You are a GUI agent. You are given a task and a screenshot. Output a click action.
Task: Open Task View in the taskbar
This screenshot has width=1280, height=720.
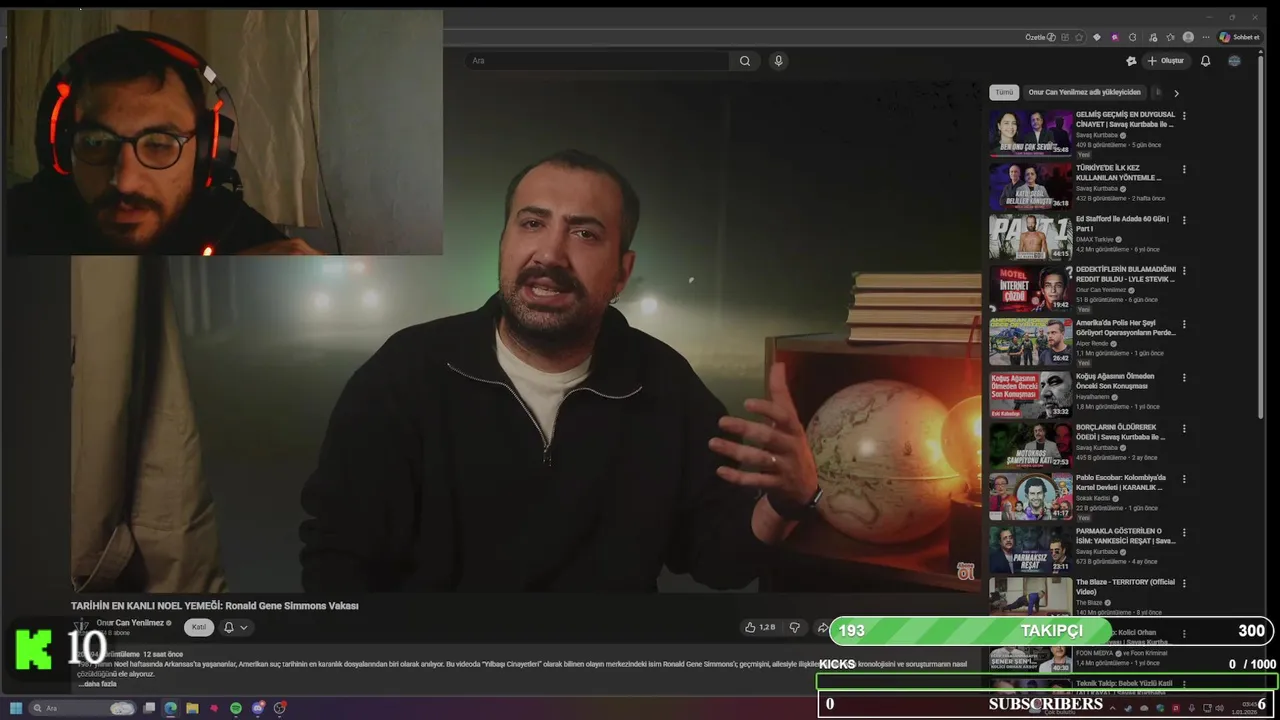pos(149,708)
